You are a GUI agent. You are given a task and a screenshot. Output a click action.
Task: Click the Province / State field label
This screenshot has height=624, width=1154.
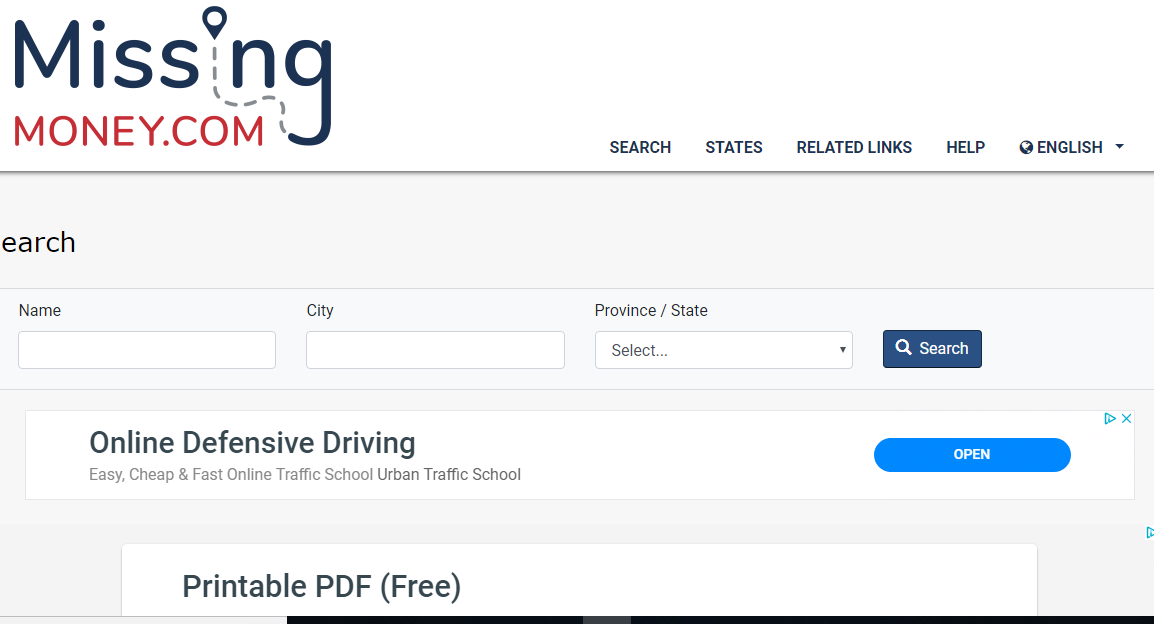[x=650, y=311]
